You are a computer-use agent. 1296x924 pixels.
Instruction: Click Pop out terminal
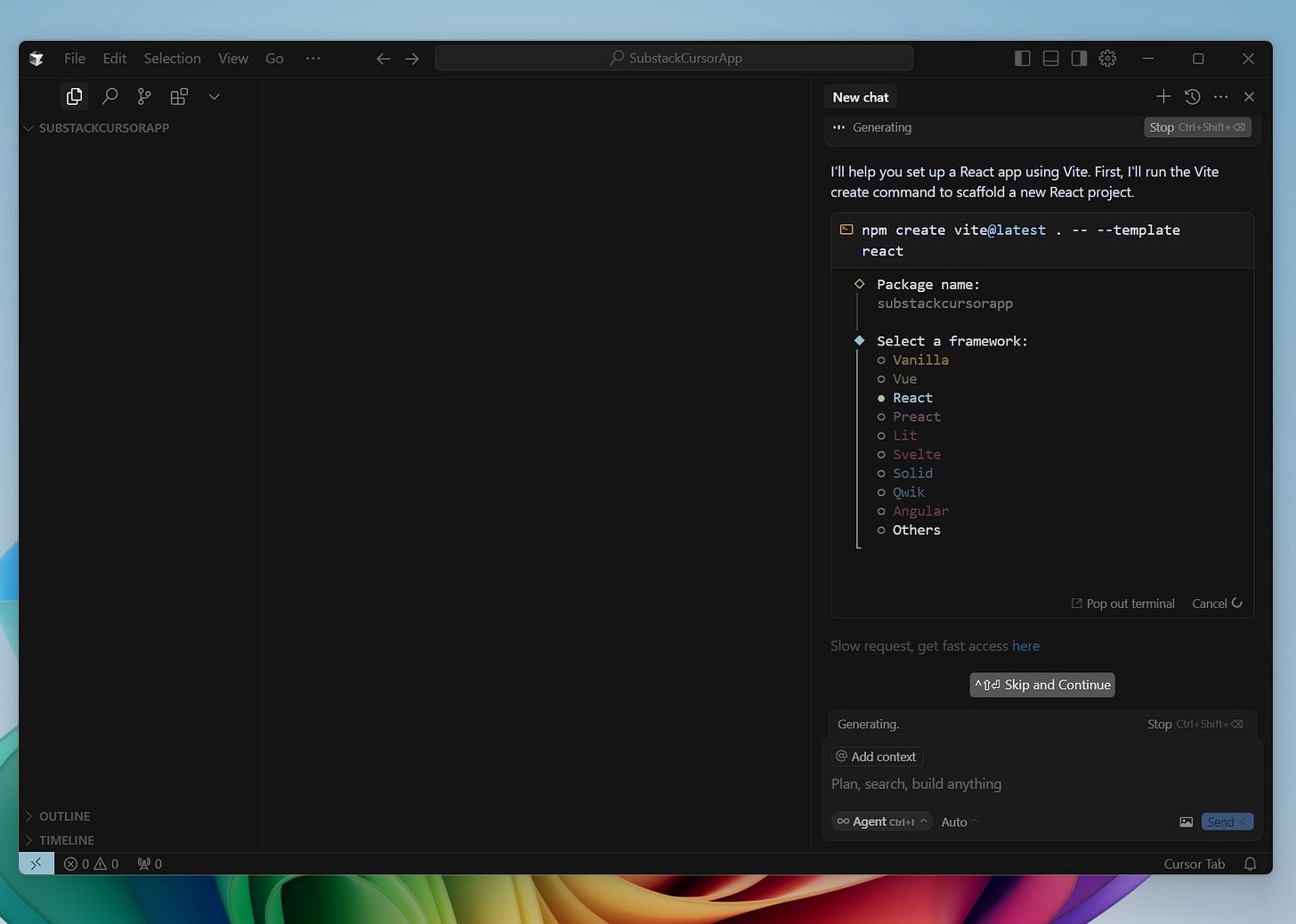point(1122,604)
